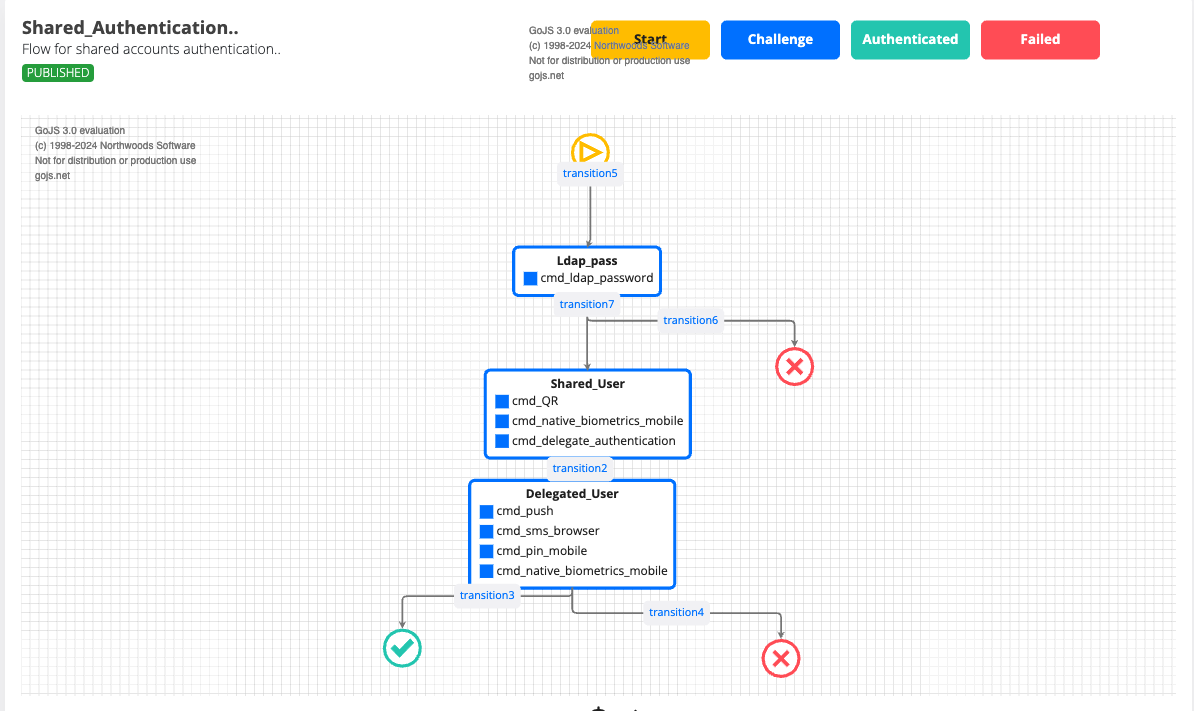This screenshot has width=1194, height=711.
Task: Click the transition4 link label
Action: point(676,612)
